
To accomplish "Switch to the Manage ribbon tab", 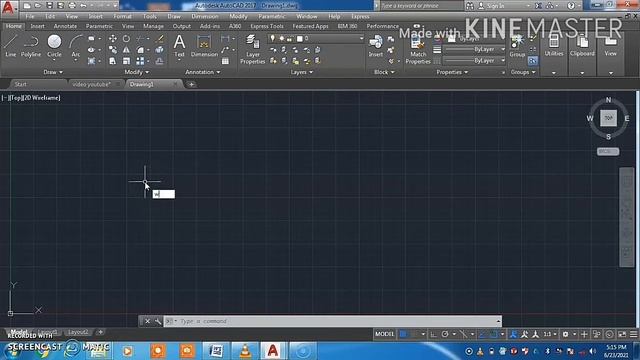I will [x=153, y=26].
